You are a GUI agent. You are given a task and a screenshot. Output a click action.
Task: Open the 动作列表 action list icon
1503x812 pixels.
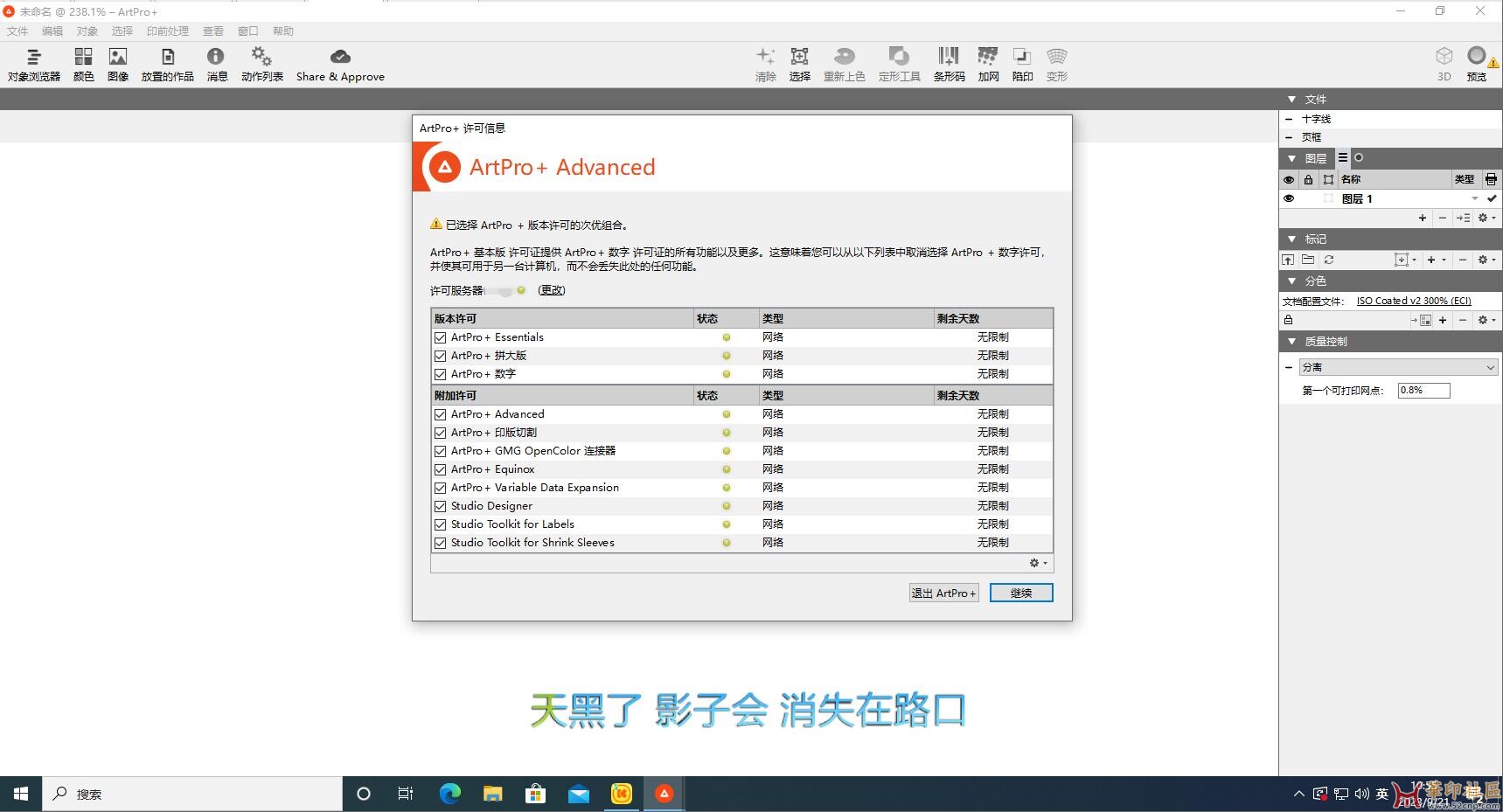pyautogui.click(x=262, y=65)
